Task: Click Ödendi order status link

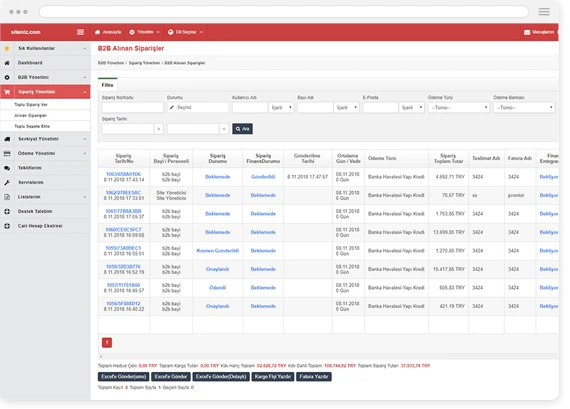Action: tap(218, 288)
